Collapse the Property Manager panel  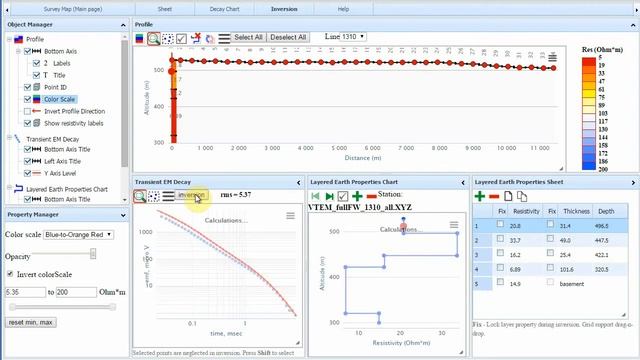(123, 215)
